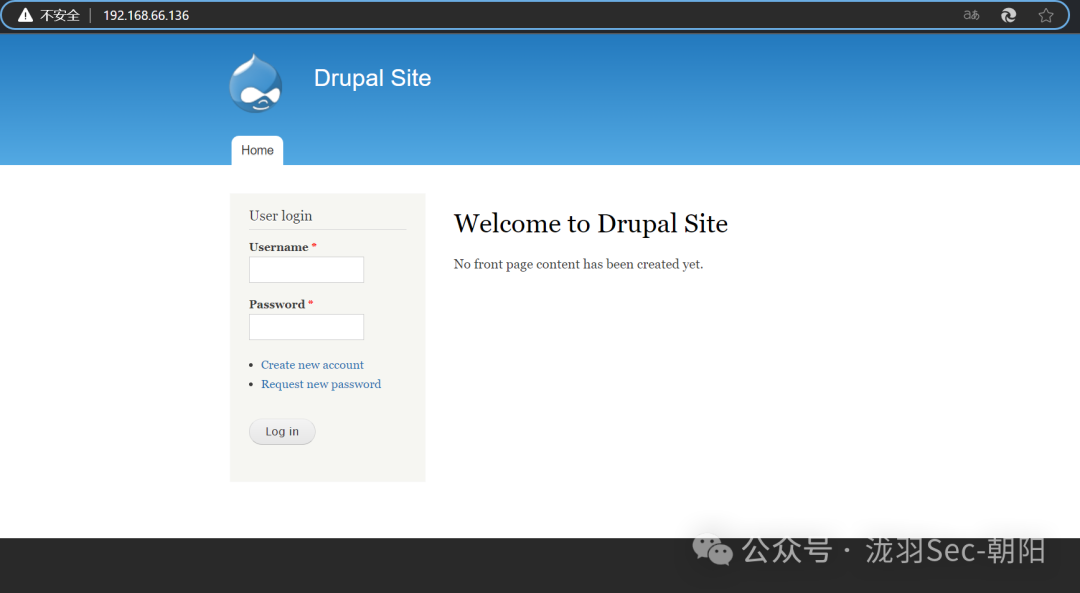
Task: Click the User login block title
Action: tap(281, 216)
